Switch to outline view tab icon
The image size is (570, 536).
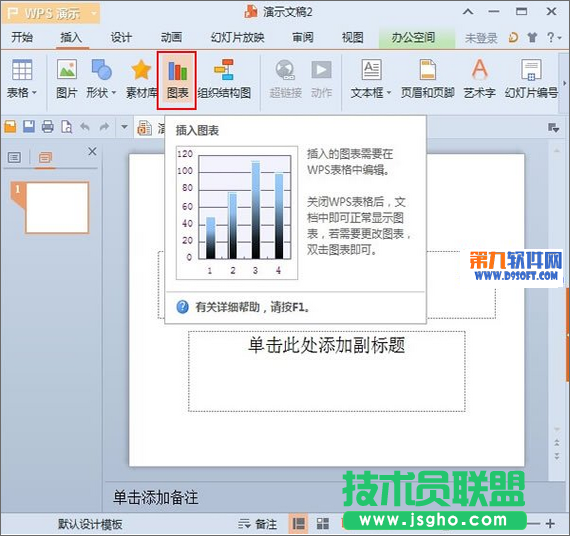[x=15, y=157]
